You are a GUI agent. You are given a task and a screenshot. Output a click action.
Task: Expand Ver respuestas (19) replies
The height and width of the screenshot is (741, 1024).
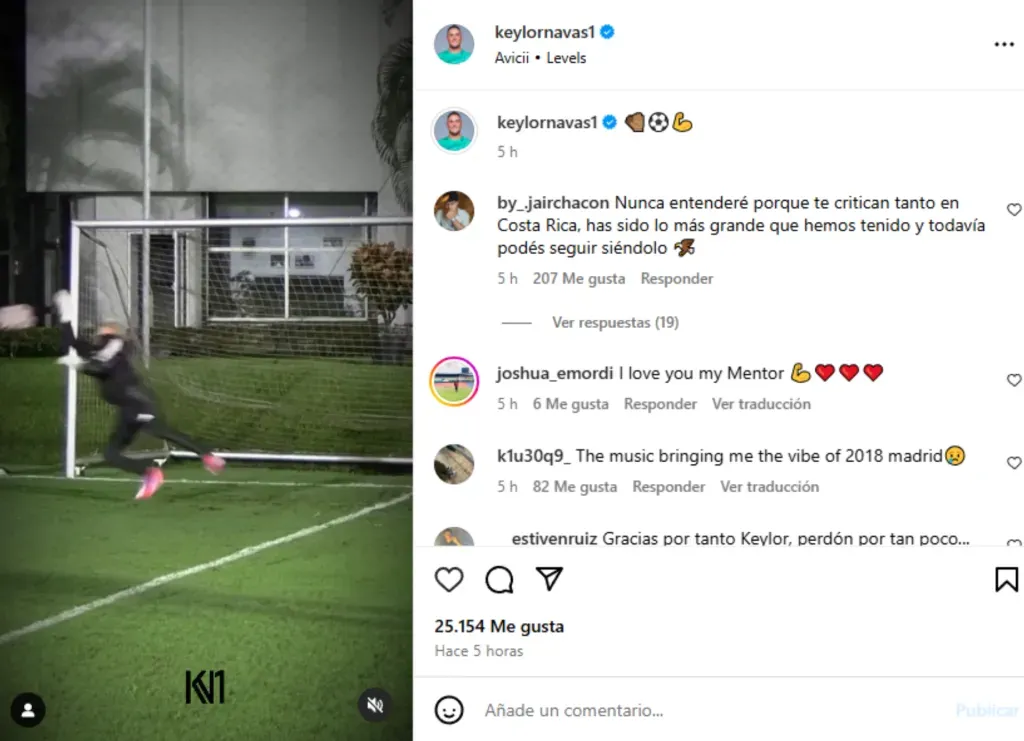615,323
